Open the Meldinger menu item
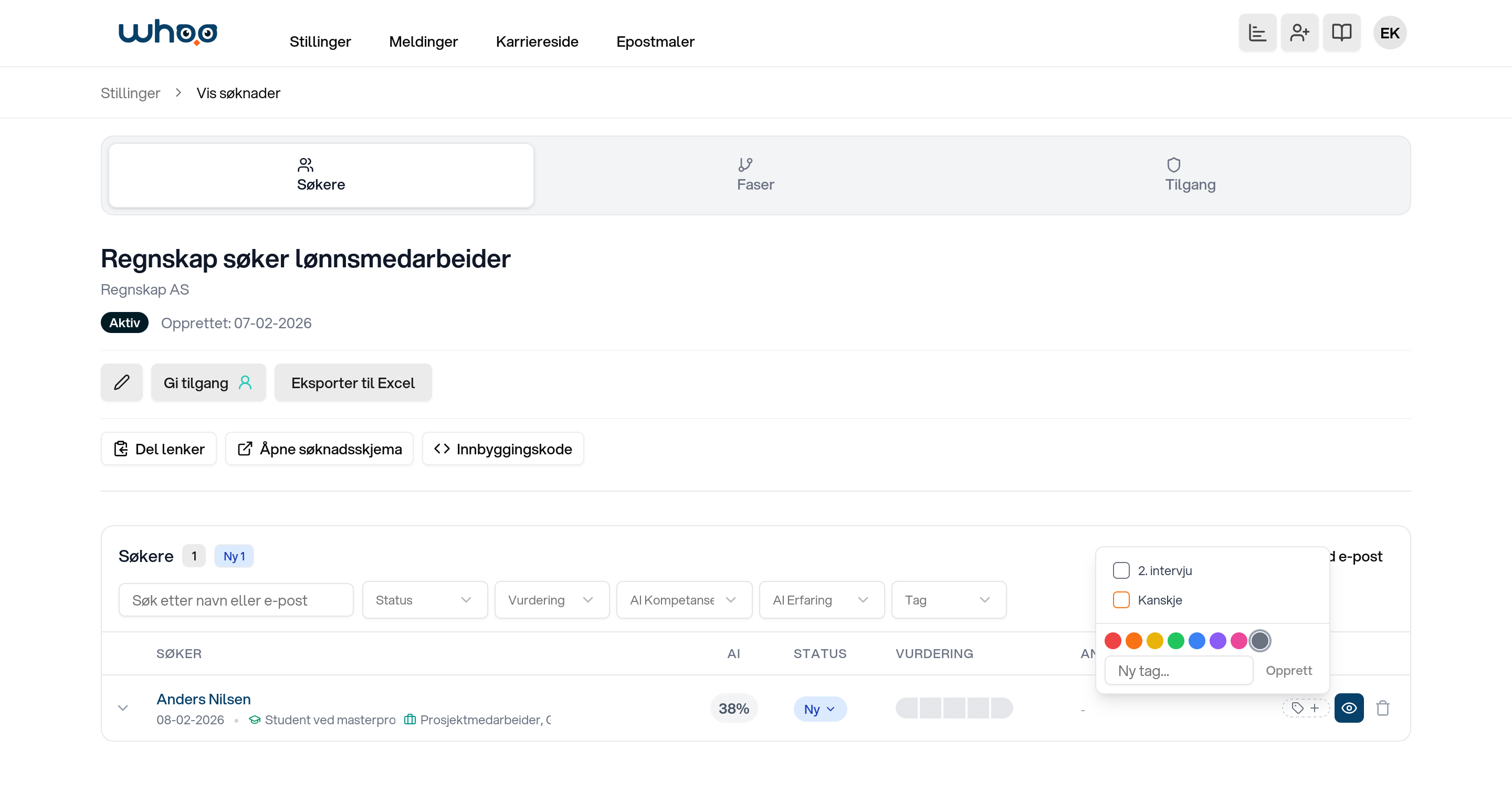 (423, 41)
